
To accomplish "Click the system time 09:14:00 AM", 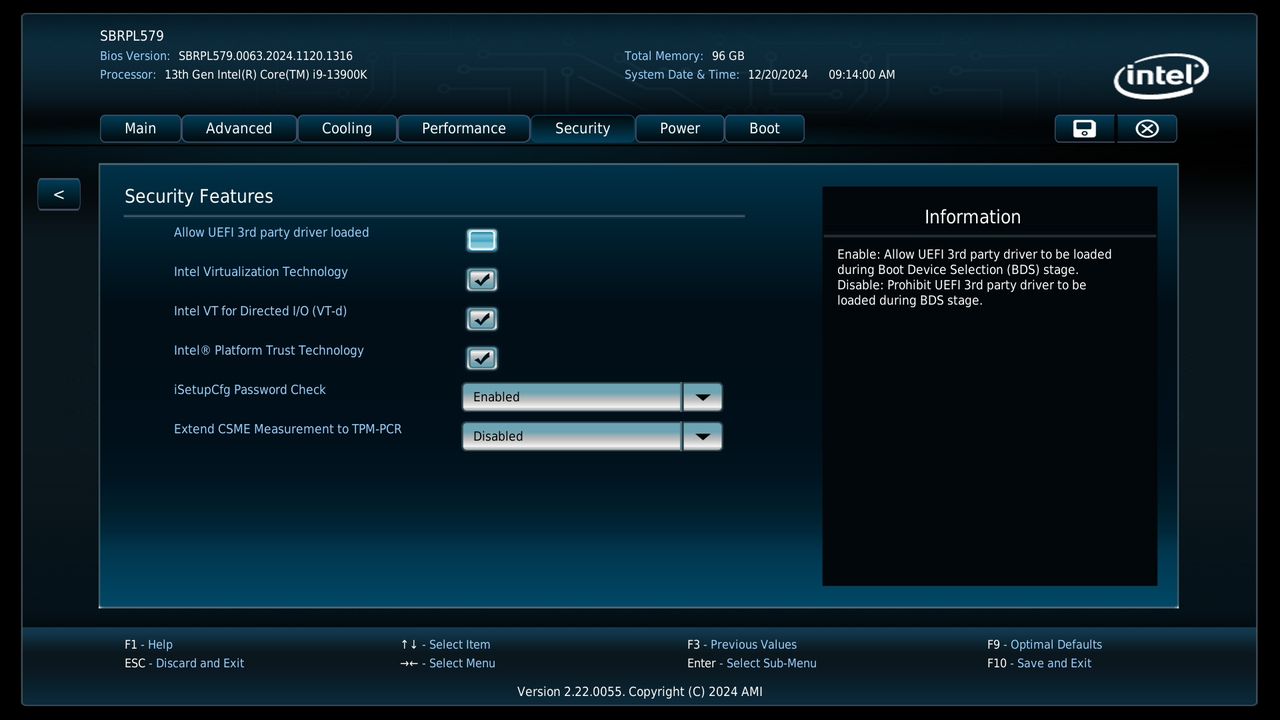I will pyautogui.click(x=862, y=75).
